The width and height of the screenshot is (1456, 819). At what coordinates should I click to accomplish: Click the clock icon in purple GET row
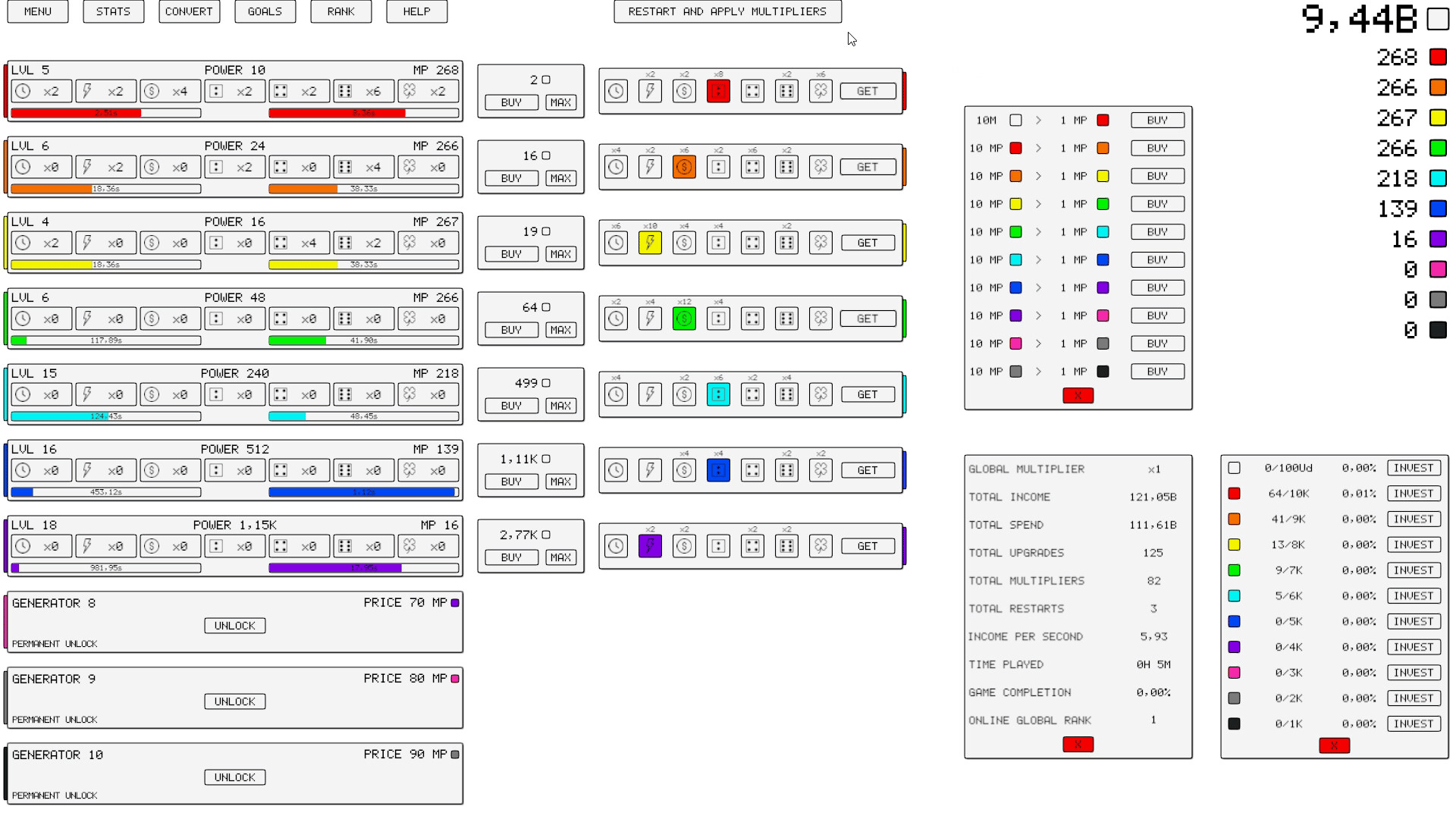616,546
